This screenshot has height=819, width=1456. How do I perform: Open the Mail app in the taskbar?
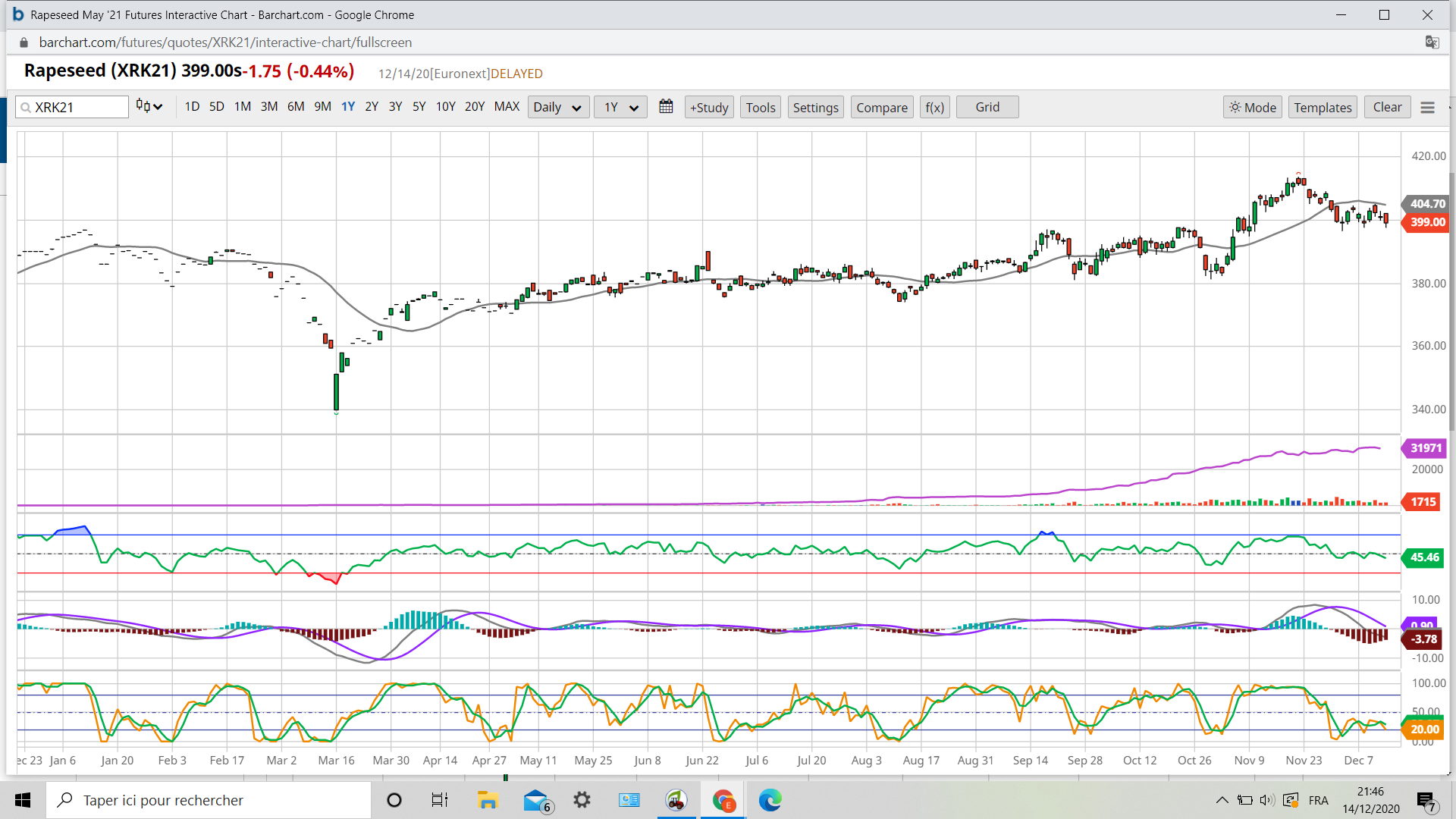[x=536, y=800]
